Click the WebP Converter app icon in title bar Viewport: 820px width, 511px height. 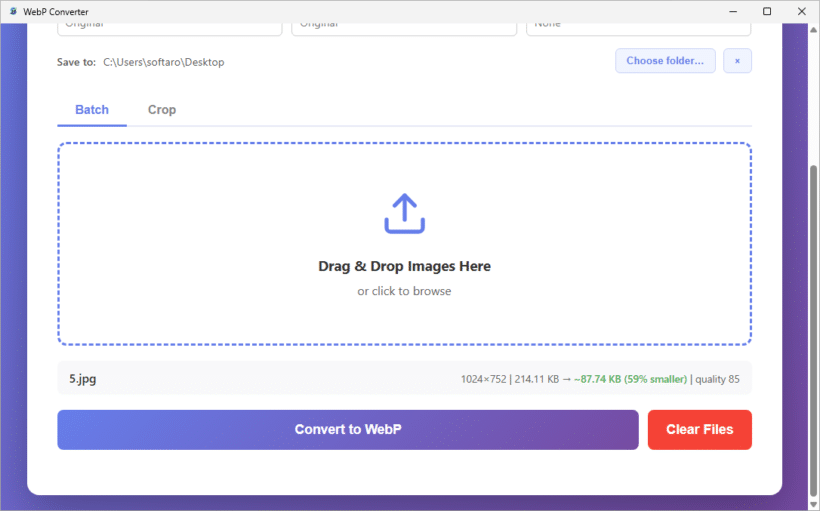coord(13,11)
